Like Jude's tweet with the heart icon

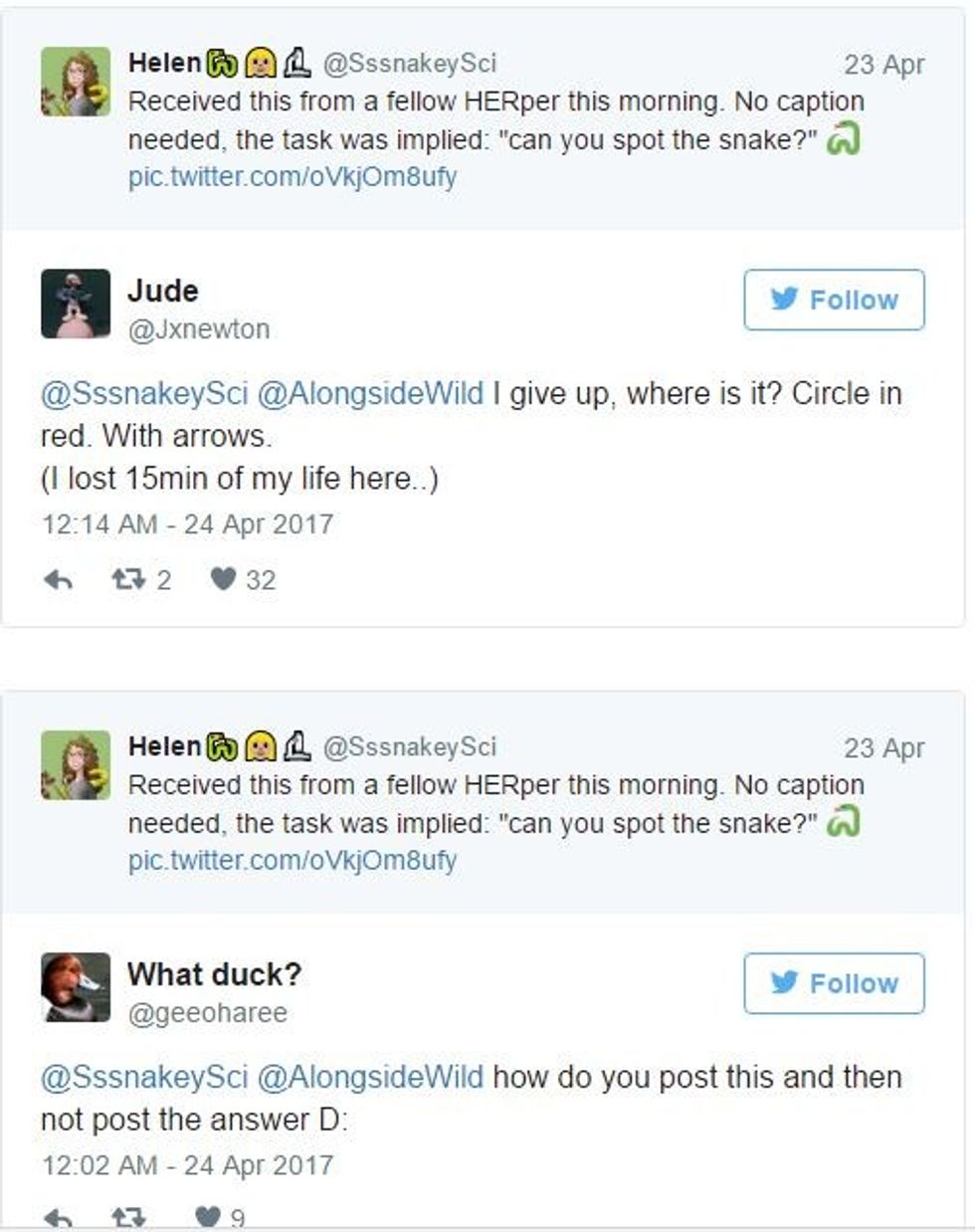(x=222, y=580)
